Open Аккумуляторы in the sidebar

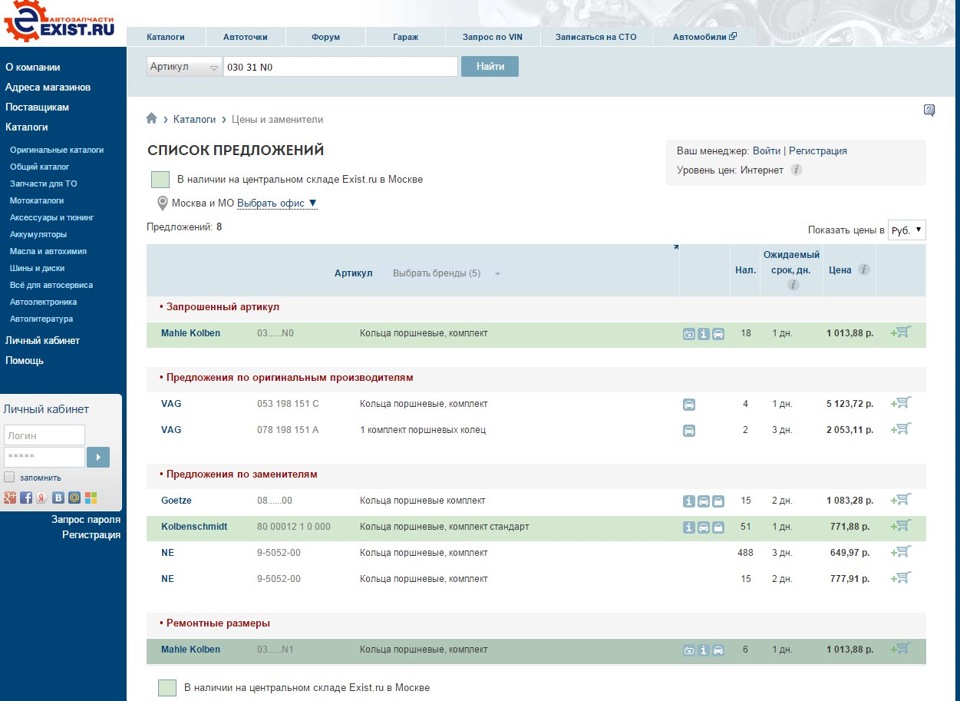click(x=38, y=234)
